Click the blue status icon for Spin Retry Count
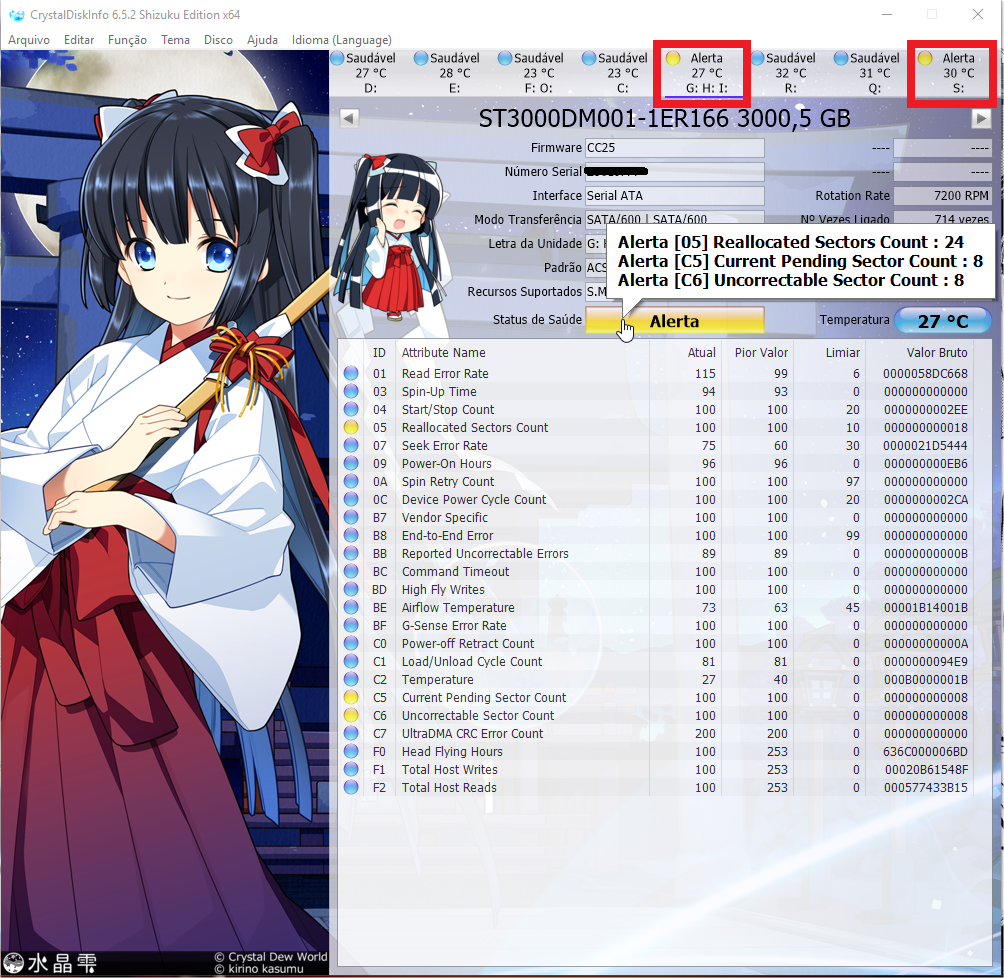The image size is (1004, 978). pyautogui.click(x=351, y=481)
